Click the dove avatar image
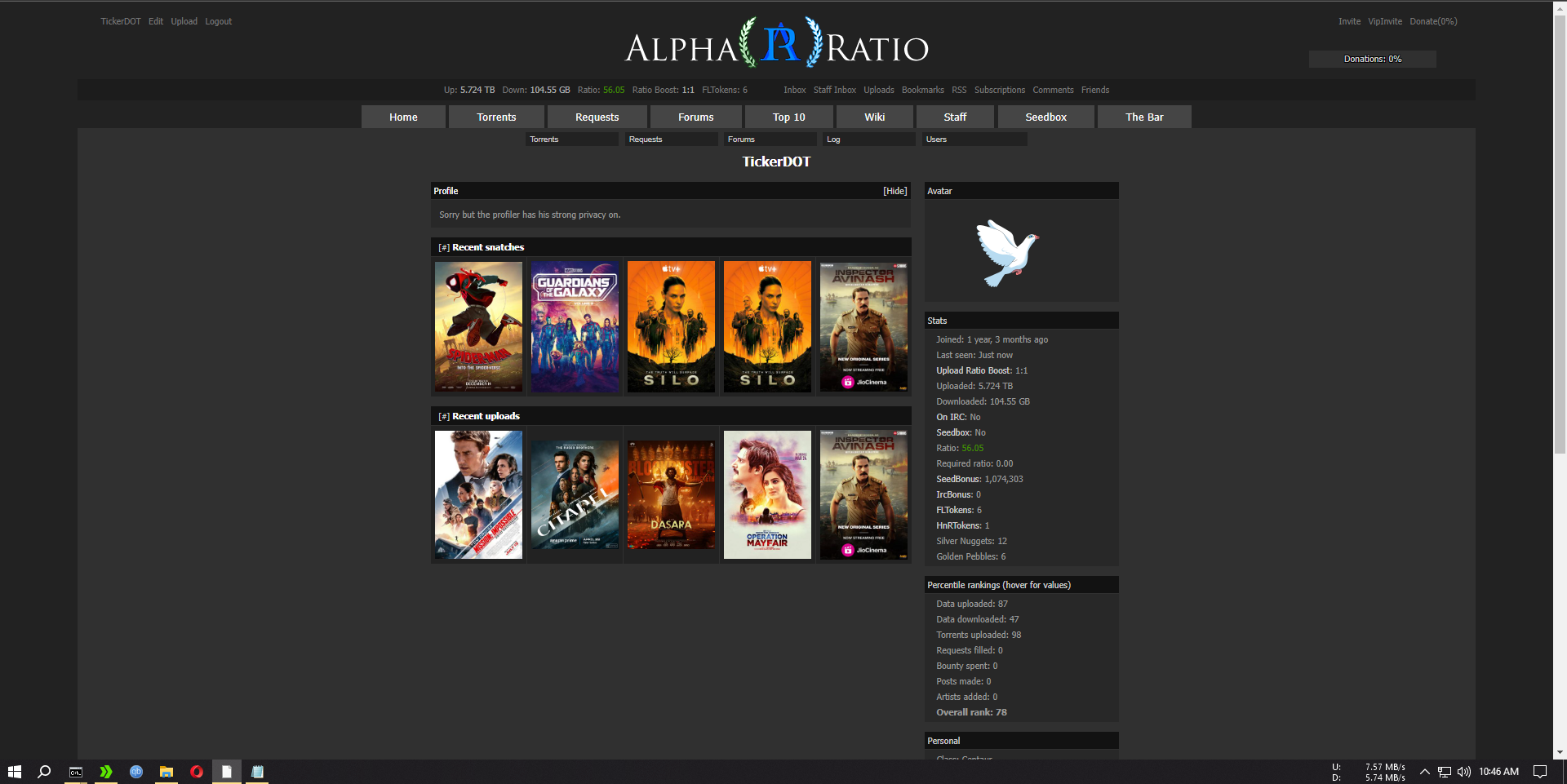 1007,253
